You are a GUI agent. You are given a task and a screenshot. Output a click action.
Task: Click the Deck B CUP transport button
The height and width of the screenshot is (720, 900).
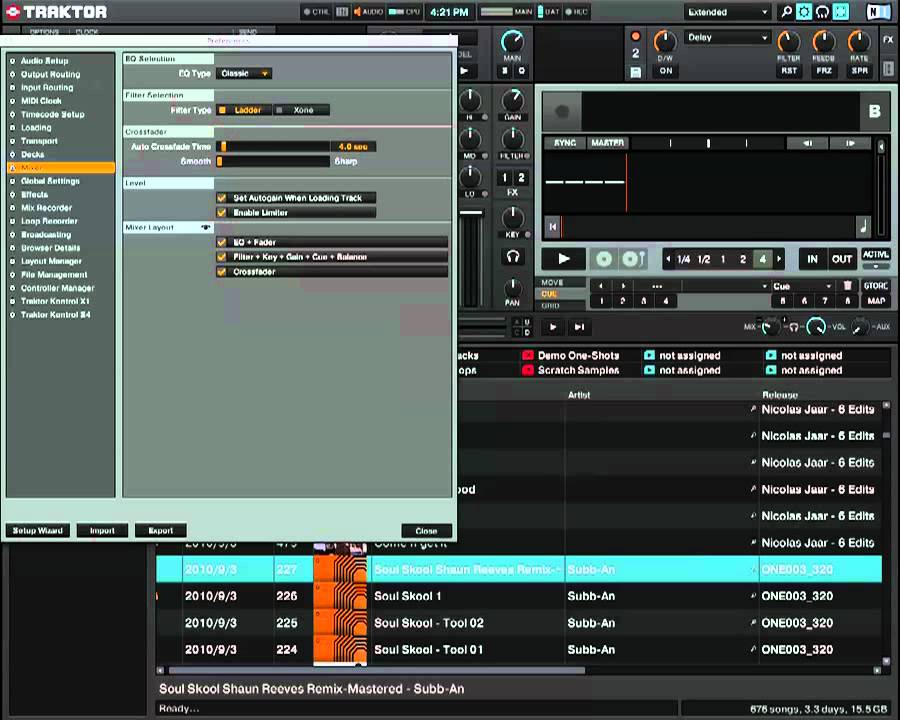coord(634,259)
